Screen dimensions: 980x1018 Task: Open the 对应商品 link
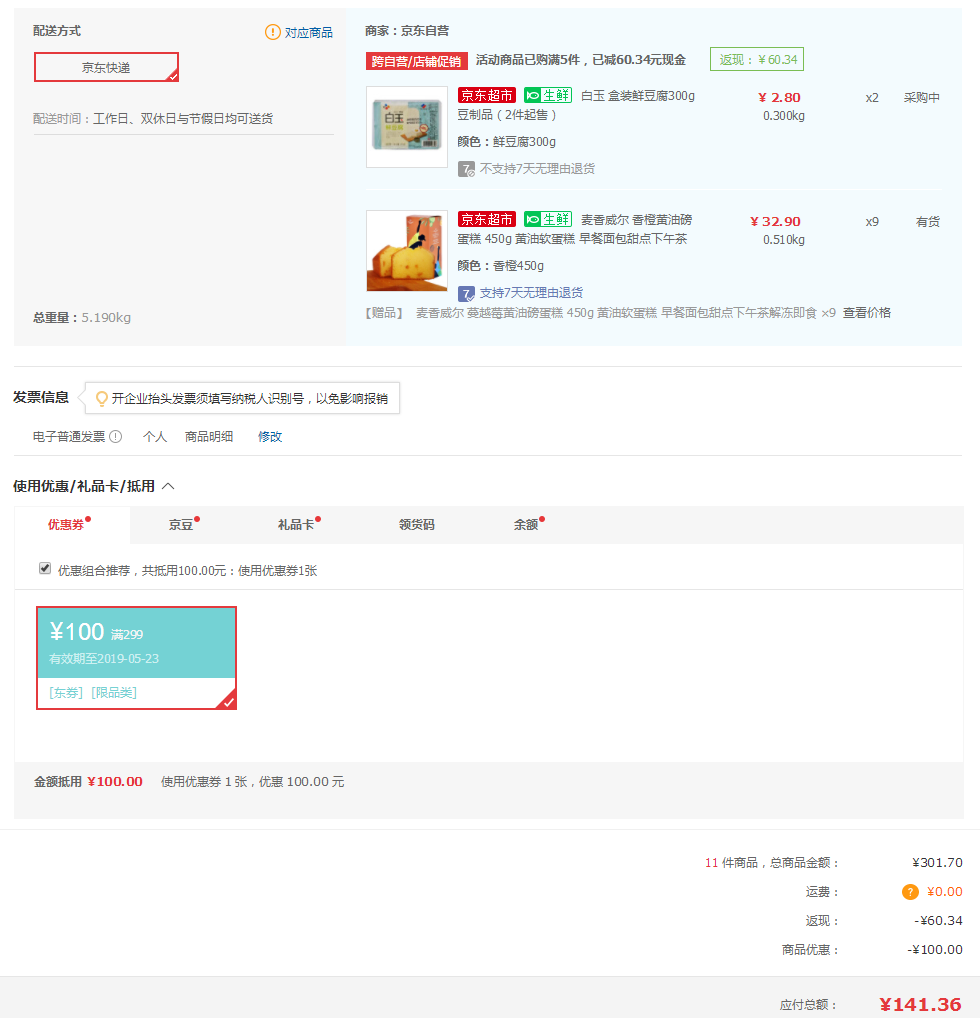(308, 32)
